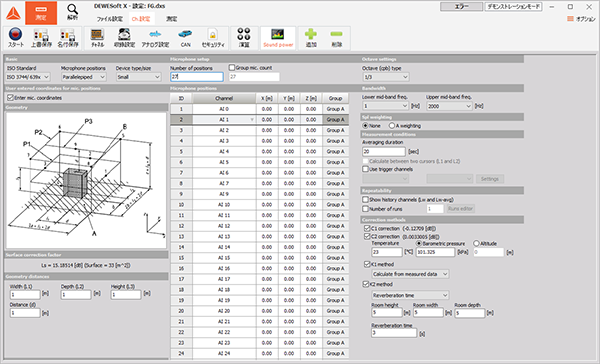Screen dimensions: 600x364
Task: Click the Number of positions field
Action: (197, 77)
